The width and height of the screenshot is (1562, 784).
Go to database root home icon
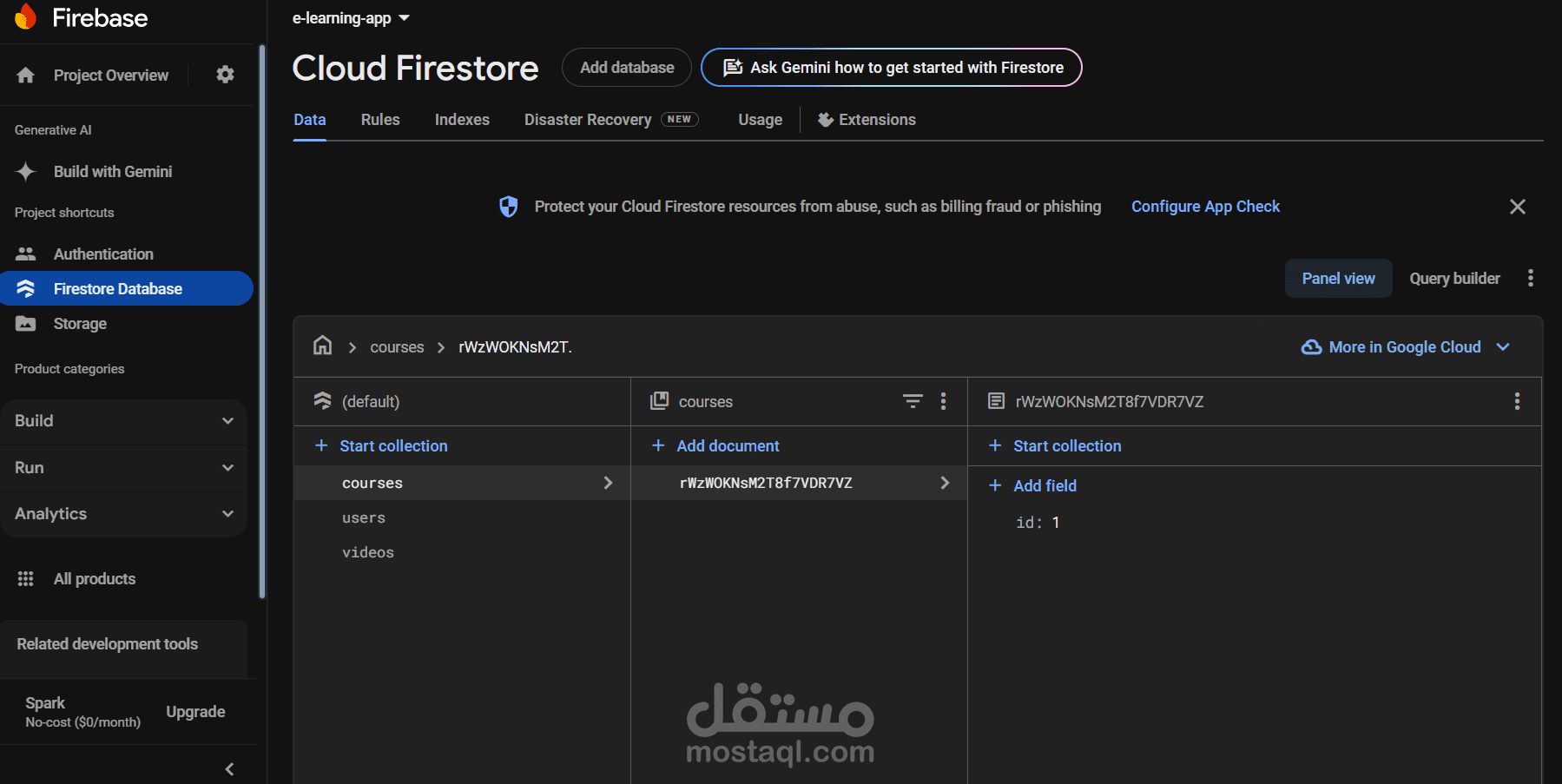[323, 346]
